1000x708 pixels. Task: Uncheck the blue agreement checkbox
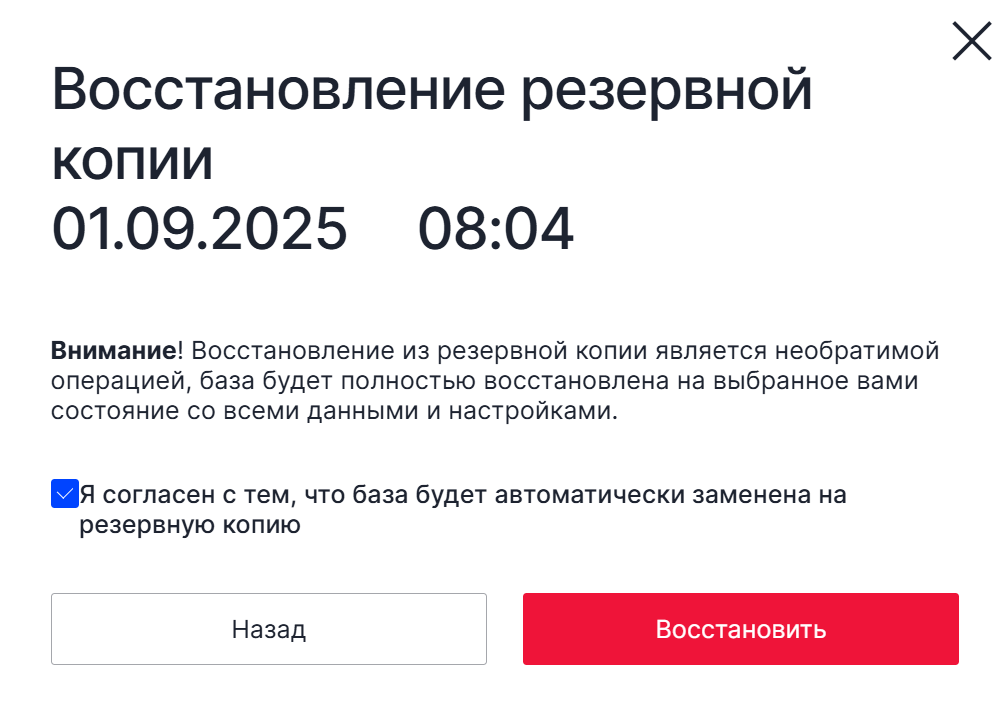pyautogui.click(x=65, y=494)
